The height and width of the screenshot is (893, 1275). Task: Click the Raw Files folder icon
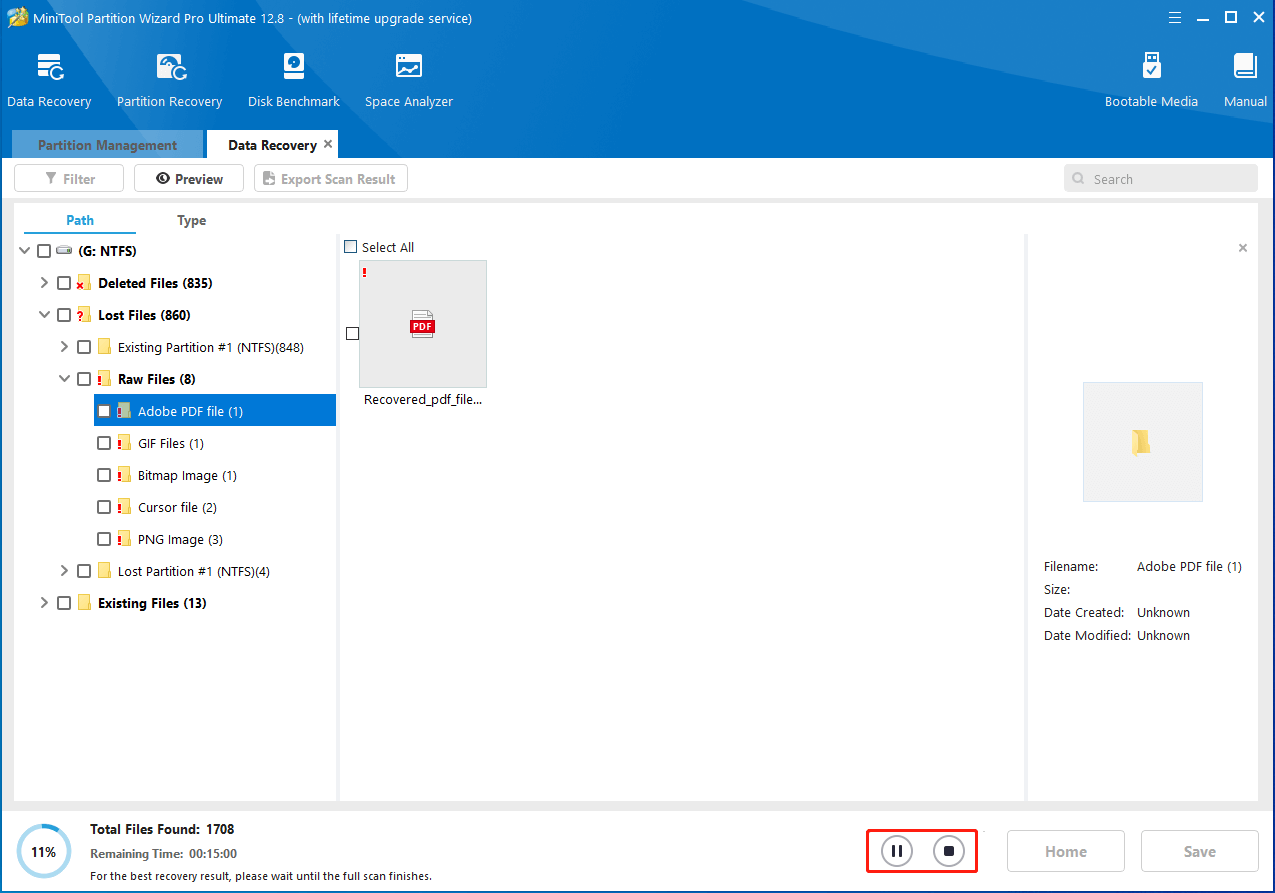[104, 379]
